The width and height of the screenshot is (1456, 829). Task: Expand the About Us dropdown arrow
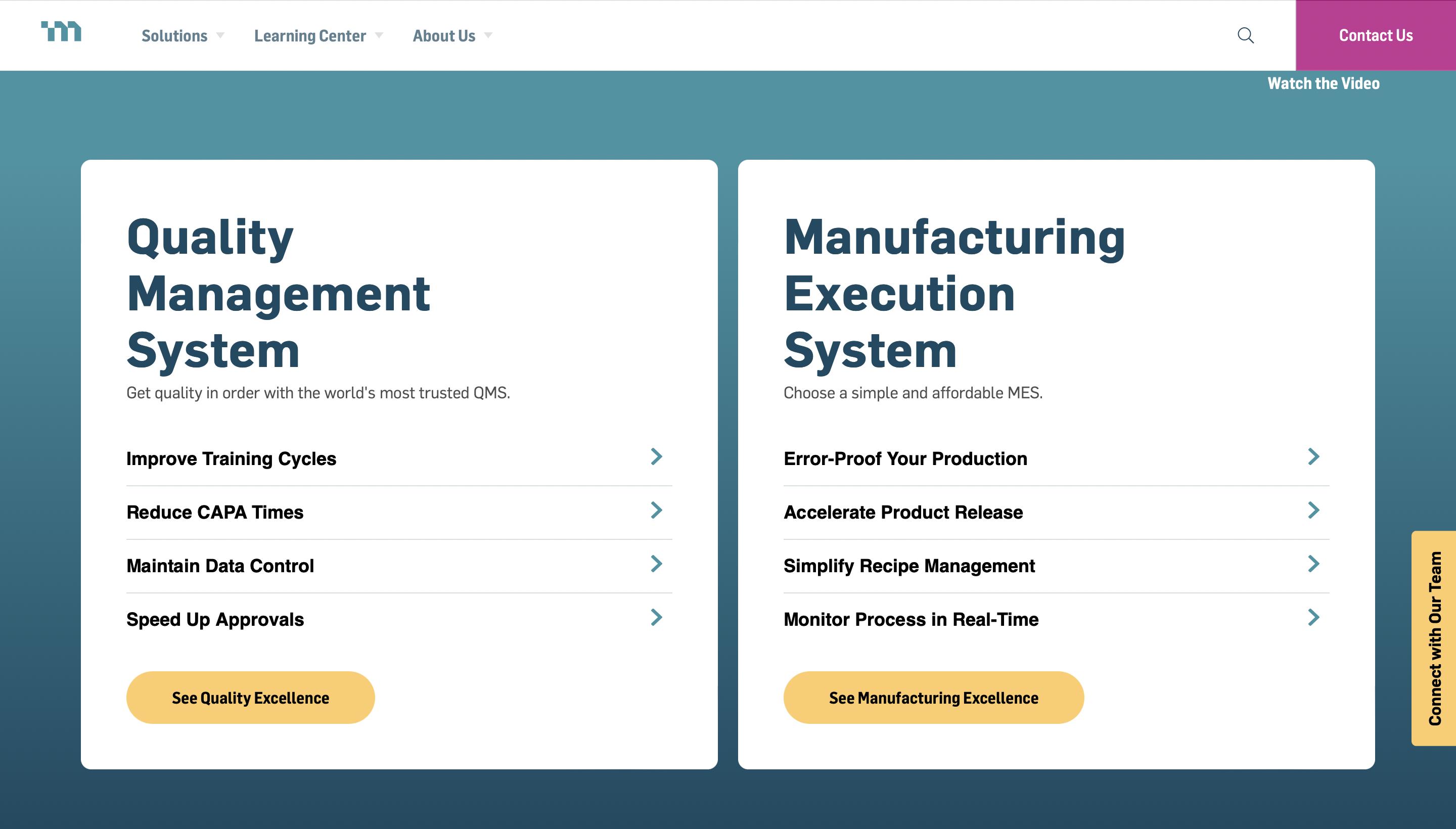[488, 35]
